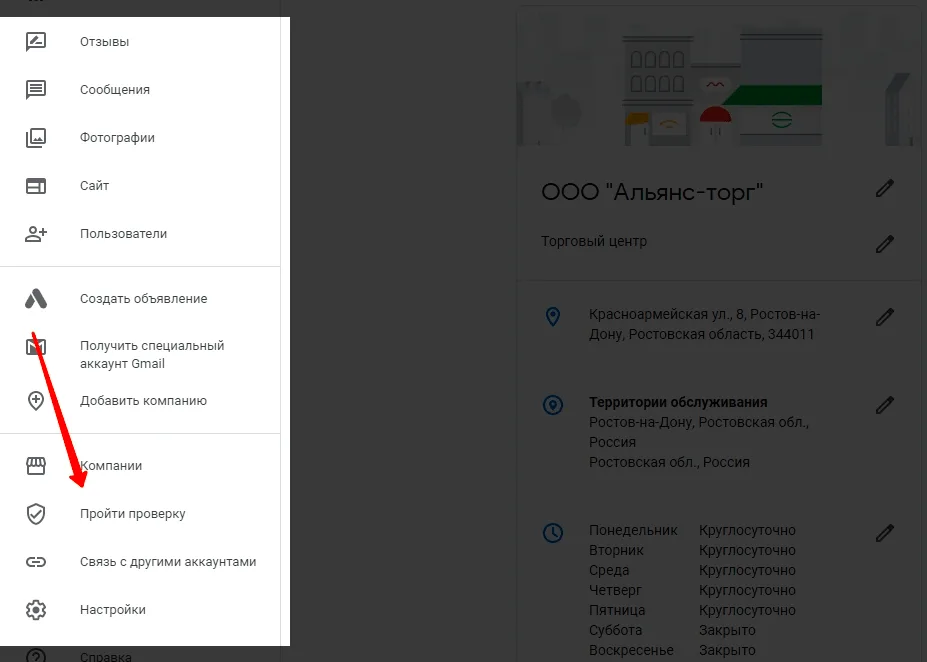Click the ООО "Альянс-торг" company title
Image resolution: width=927 pixels, height=662 pixels.
[x=652, y=192]
